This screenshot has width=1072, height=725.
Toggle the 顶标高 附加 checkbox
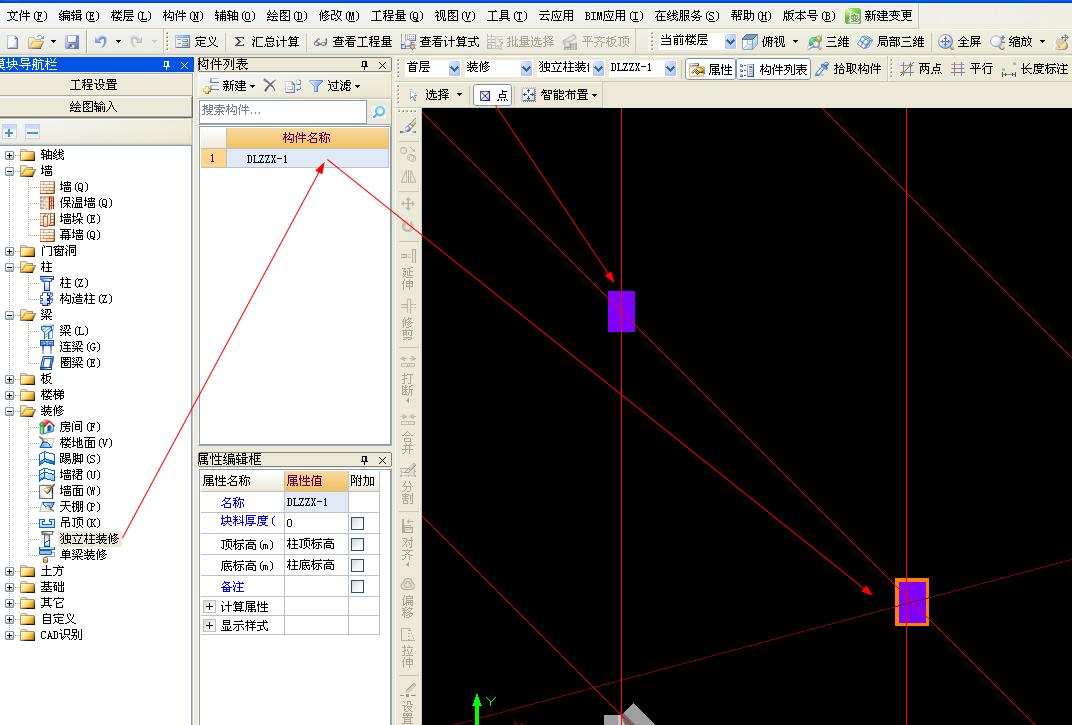pos(357,544)
